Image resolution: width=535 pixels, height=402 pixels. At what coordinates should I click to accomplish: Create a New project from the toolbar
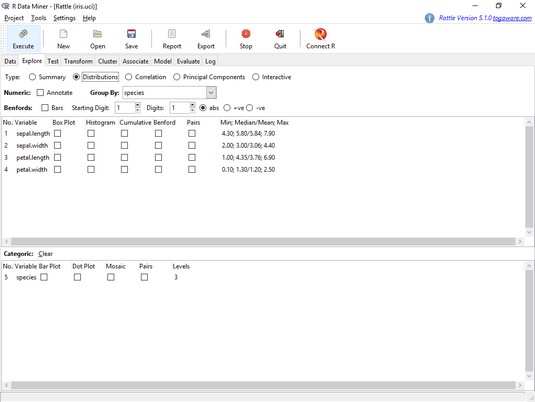point(63,39)
